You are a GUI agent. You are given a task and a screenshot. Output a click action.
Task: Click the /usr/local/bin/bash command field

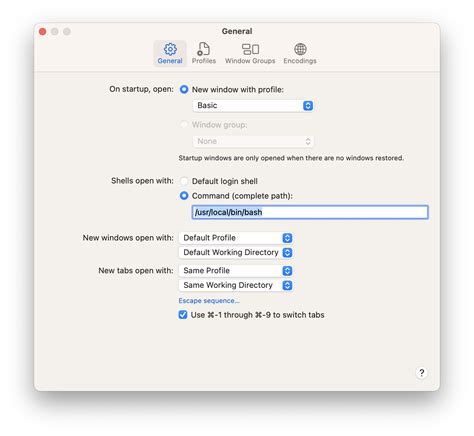pos(310,212)
